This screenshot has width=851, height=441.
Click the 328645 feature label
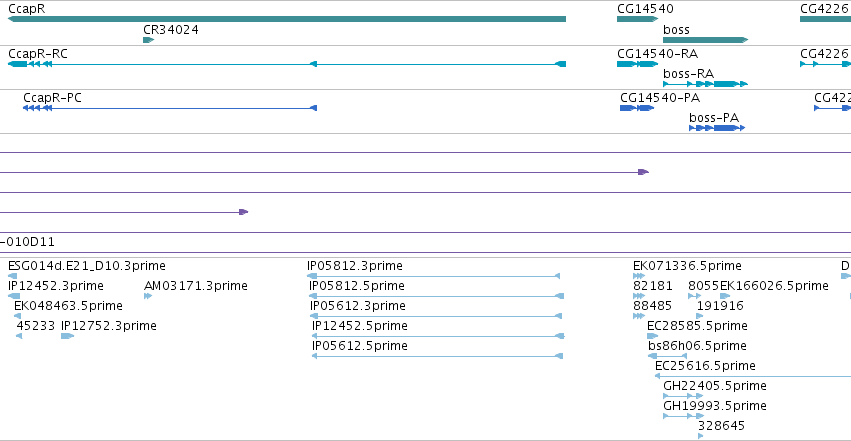pos(721,426)
